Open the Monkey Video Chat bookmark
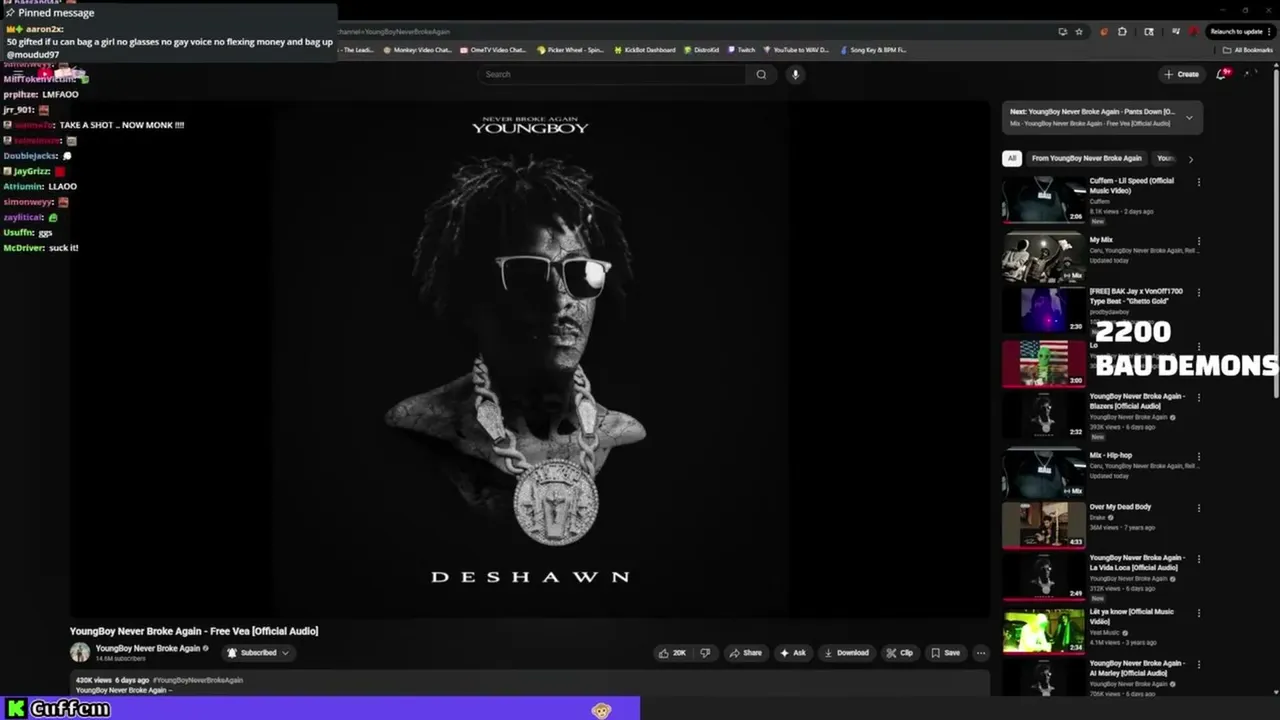This screenshot has height=720, width=1280. click(x=417, y=50)
